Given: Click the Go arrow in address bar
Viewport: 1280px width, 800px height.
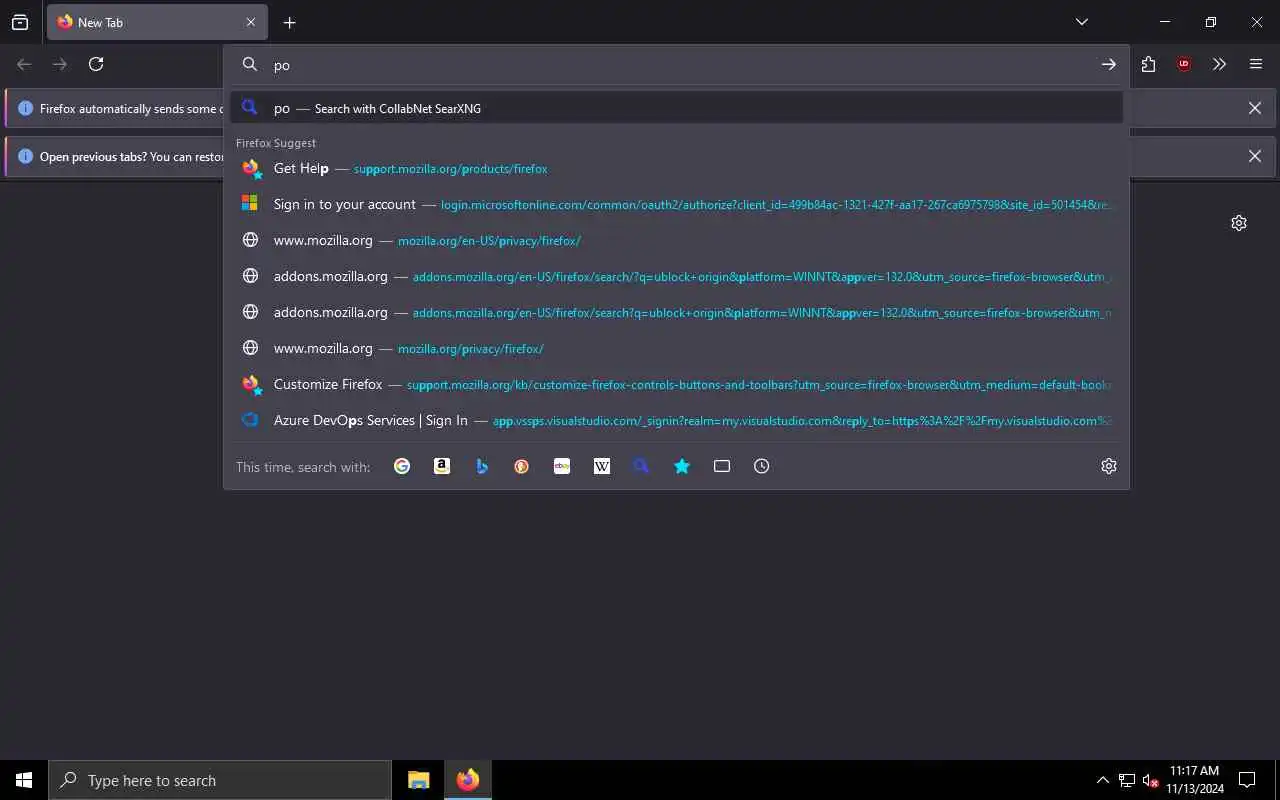Looking at the screenshot, I should coord(1109,64).
